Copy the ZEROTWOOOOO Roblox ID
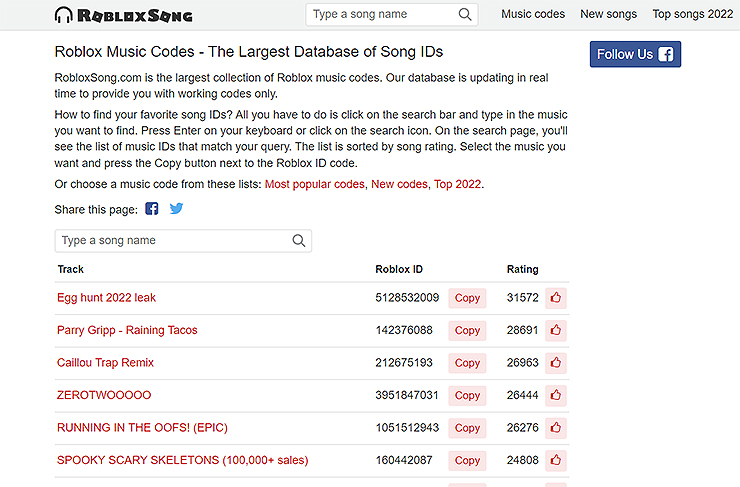Screen dimensions: 740x487 click(x=467, y=395)
